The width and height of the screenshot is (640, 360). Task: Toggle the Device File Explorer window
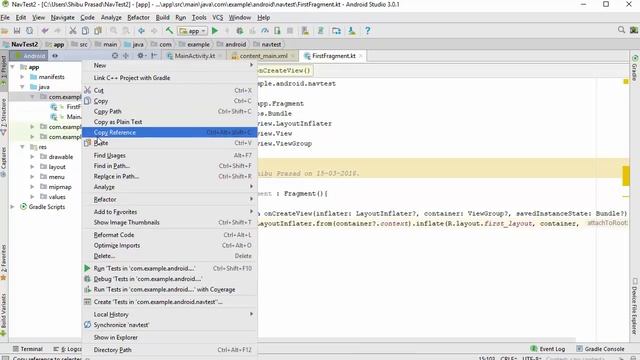tap(635, 306)
